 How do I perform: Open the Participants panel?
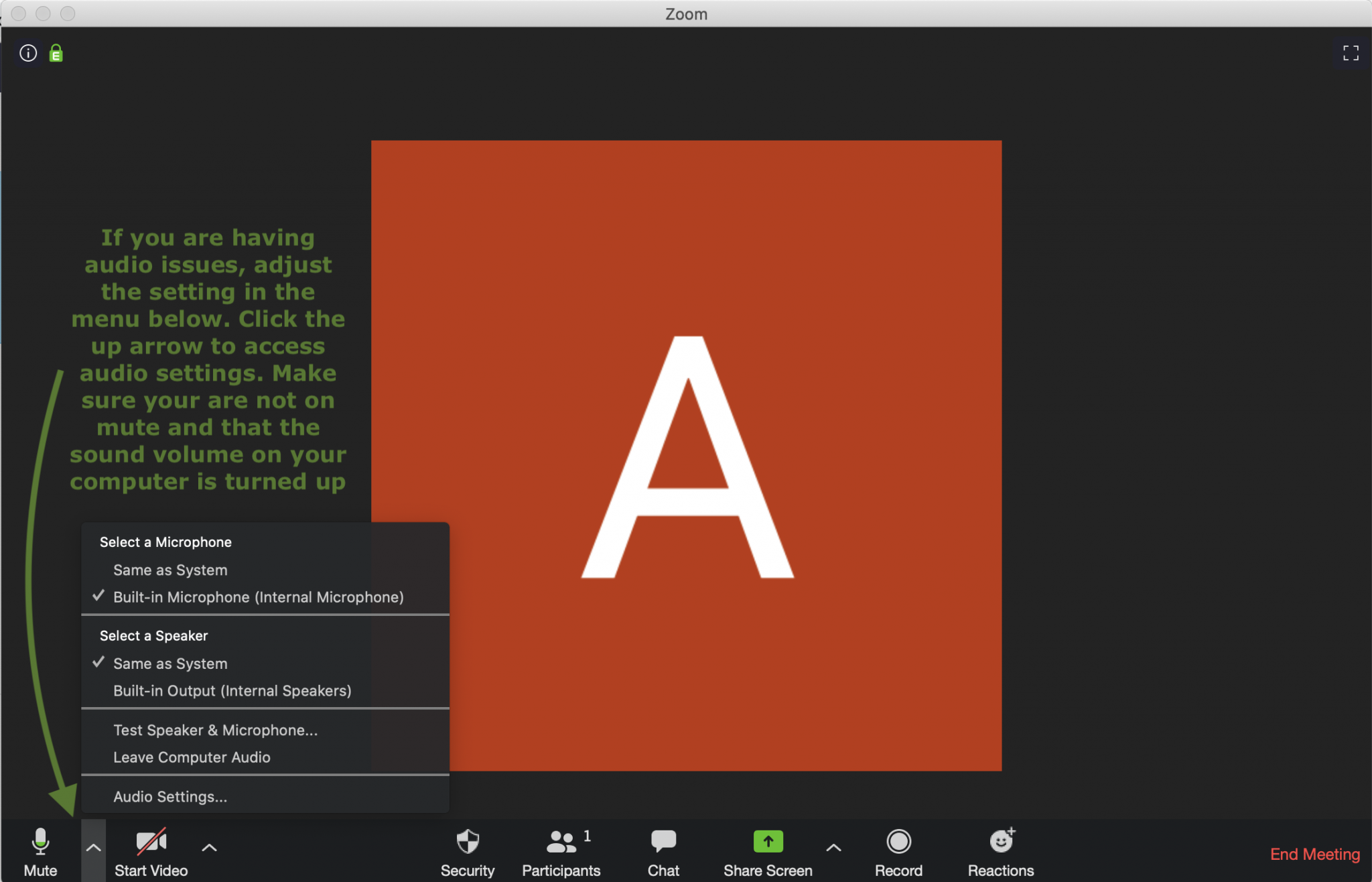pos(561,843)
